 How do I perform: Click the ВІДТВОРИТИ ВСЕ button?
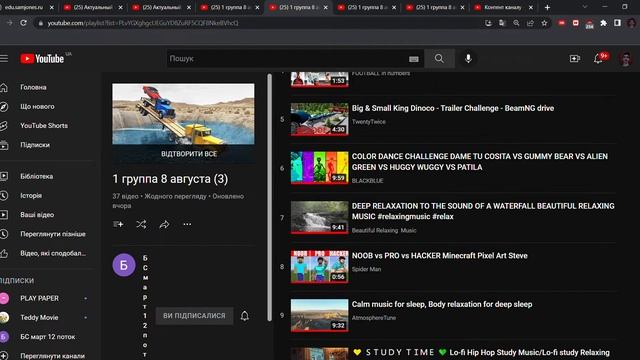(189, 154)
